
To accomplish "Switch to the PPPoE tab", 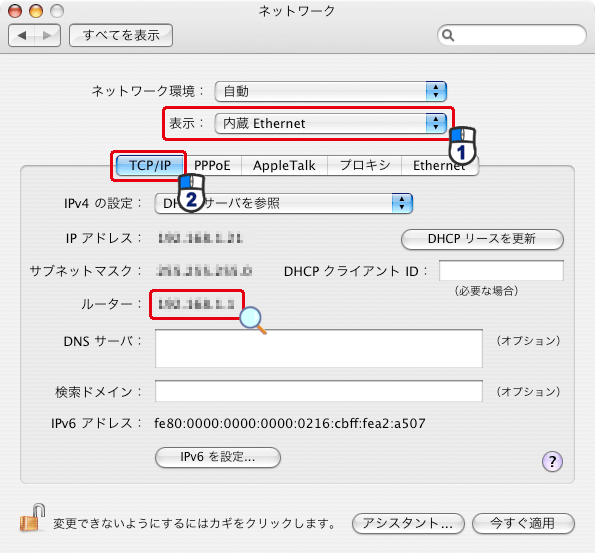I will (212, 165).
